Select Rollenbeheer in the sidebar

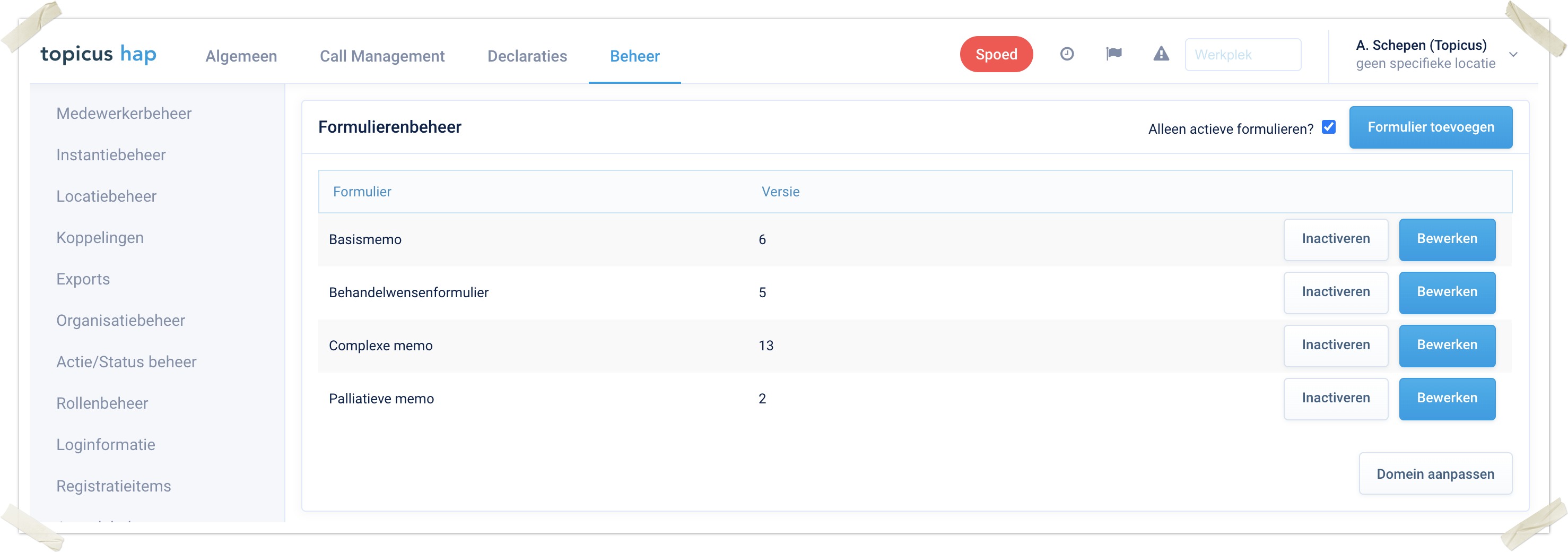tap(102, 403)
